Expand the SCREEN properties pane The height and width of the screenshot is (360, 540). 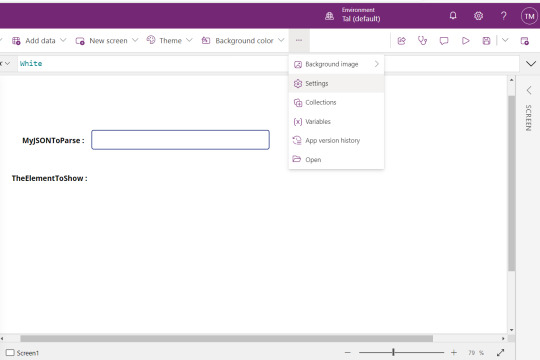(x=529, y=90)
